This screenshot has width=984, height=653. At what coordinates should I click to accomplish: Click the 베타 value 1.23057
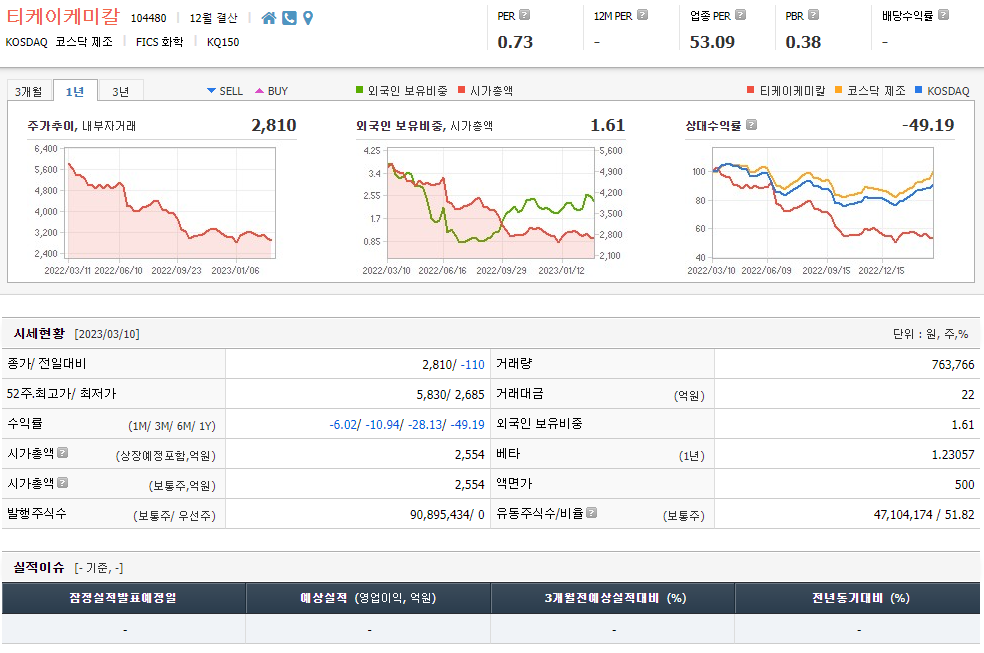click(953, 455)
